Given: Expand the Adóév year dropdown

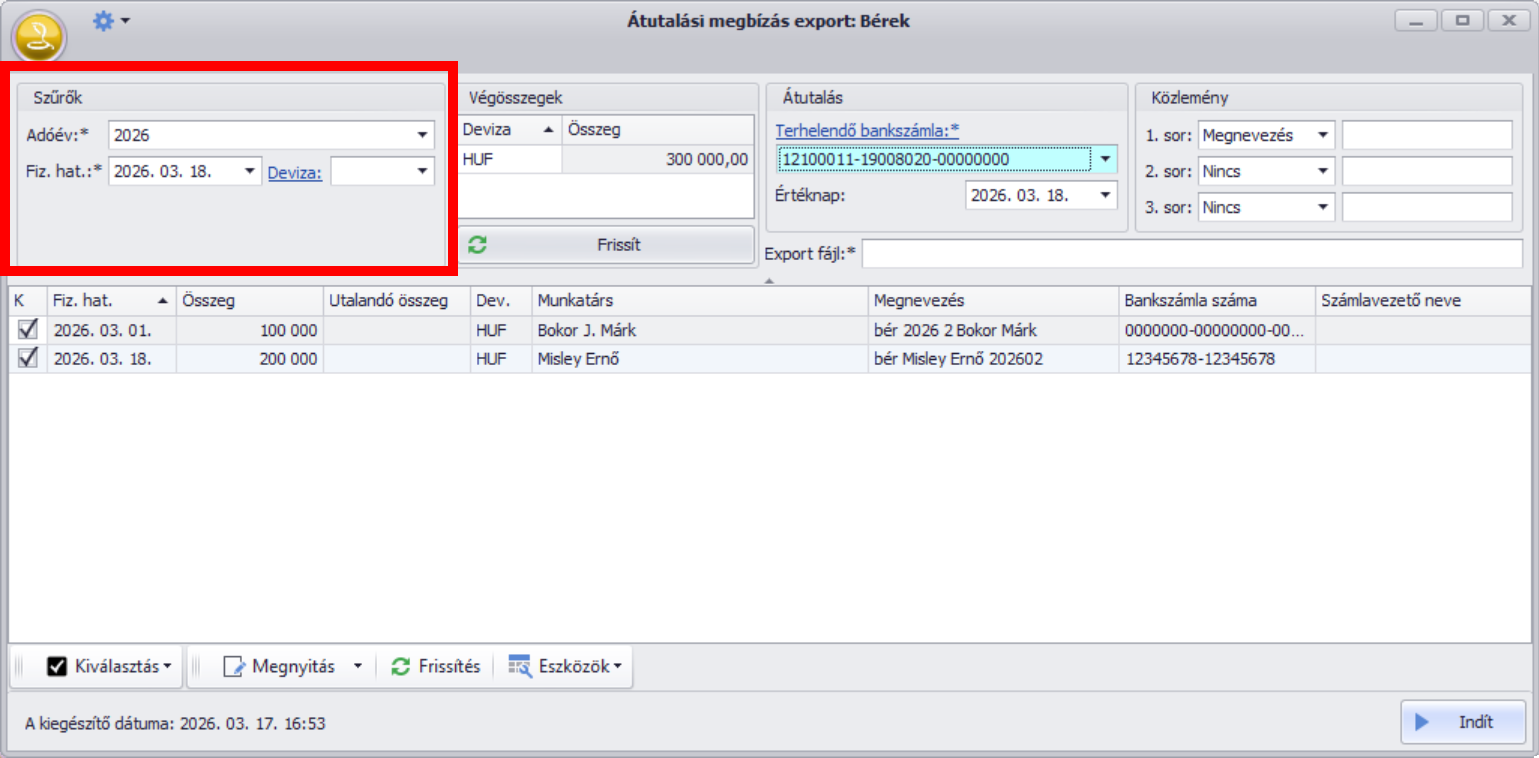Looking at the screenshot, I should (x=423, y=135).
